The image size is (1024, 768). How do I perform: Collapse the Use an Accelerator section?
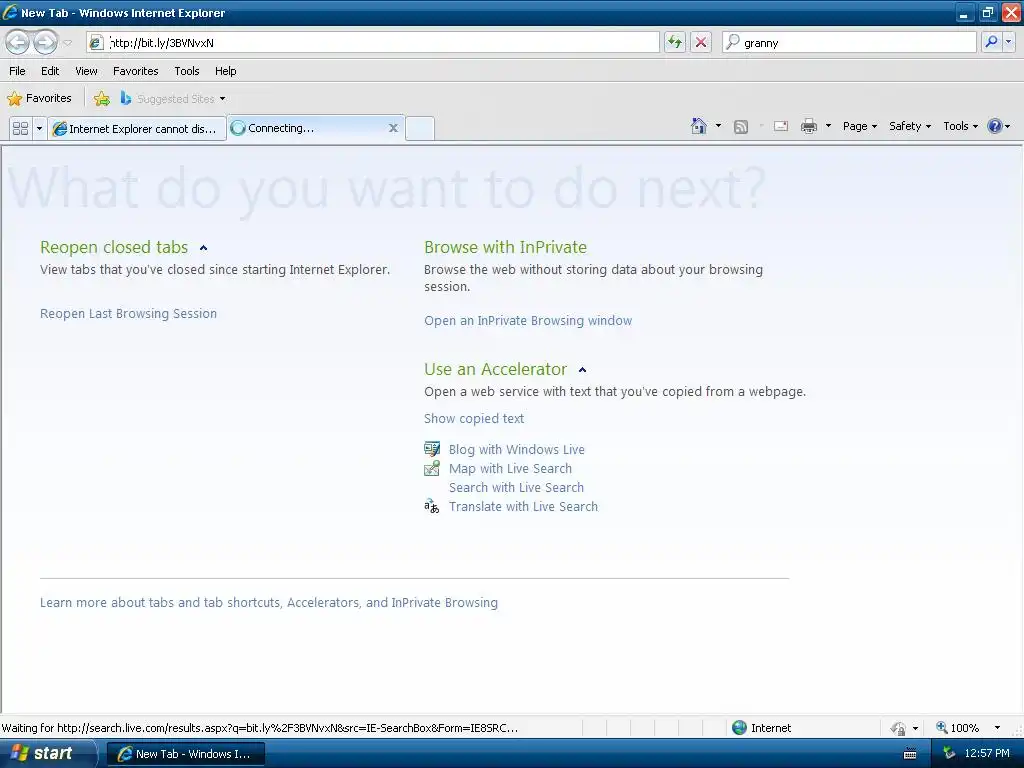pyautogui.click(x=583, y=370)
